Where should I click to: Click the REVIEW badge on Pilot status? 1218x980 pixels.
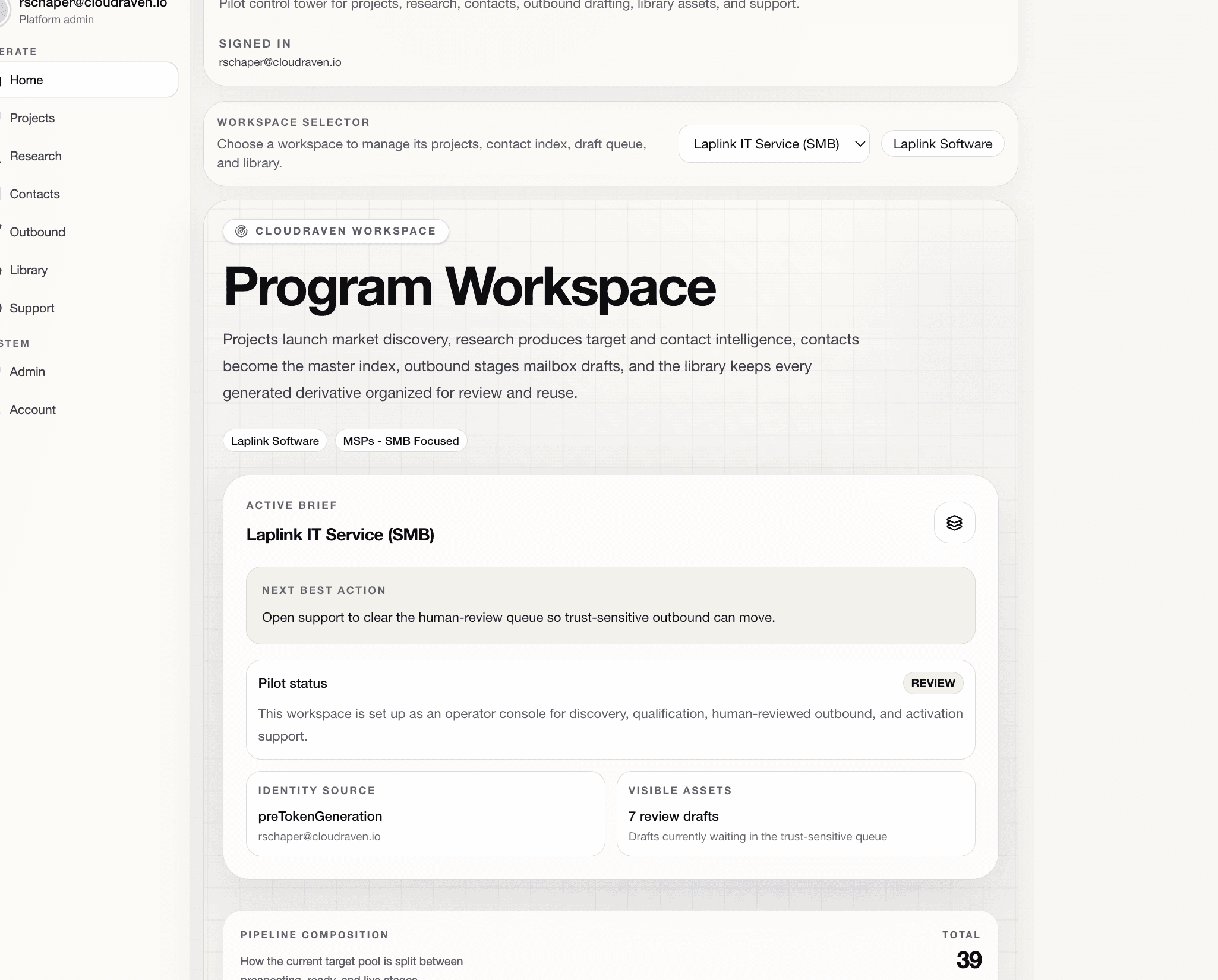pos(932,683)
